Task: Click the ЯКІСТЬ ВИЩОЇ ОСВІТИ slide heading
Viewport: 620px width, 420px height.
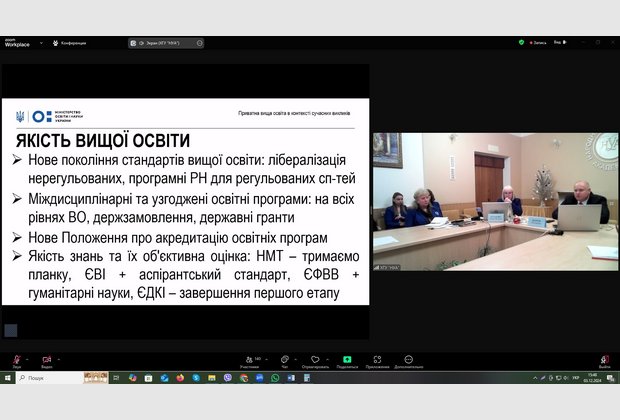Action: (103, 141)
